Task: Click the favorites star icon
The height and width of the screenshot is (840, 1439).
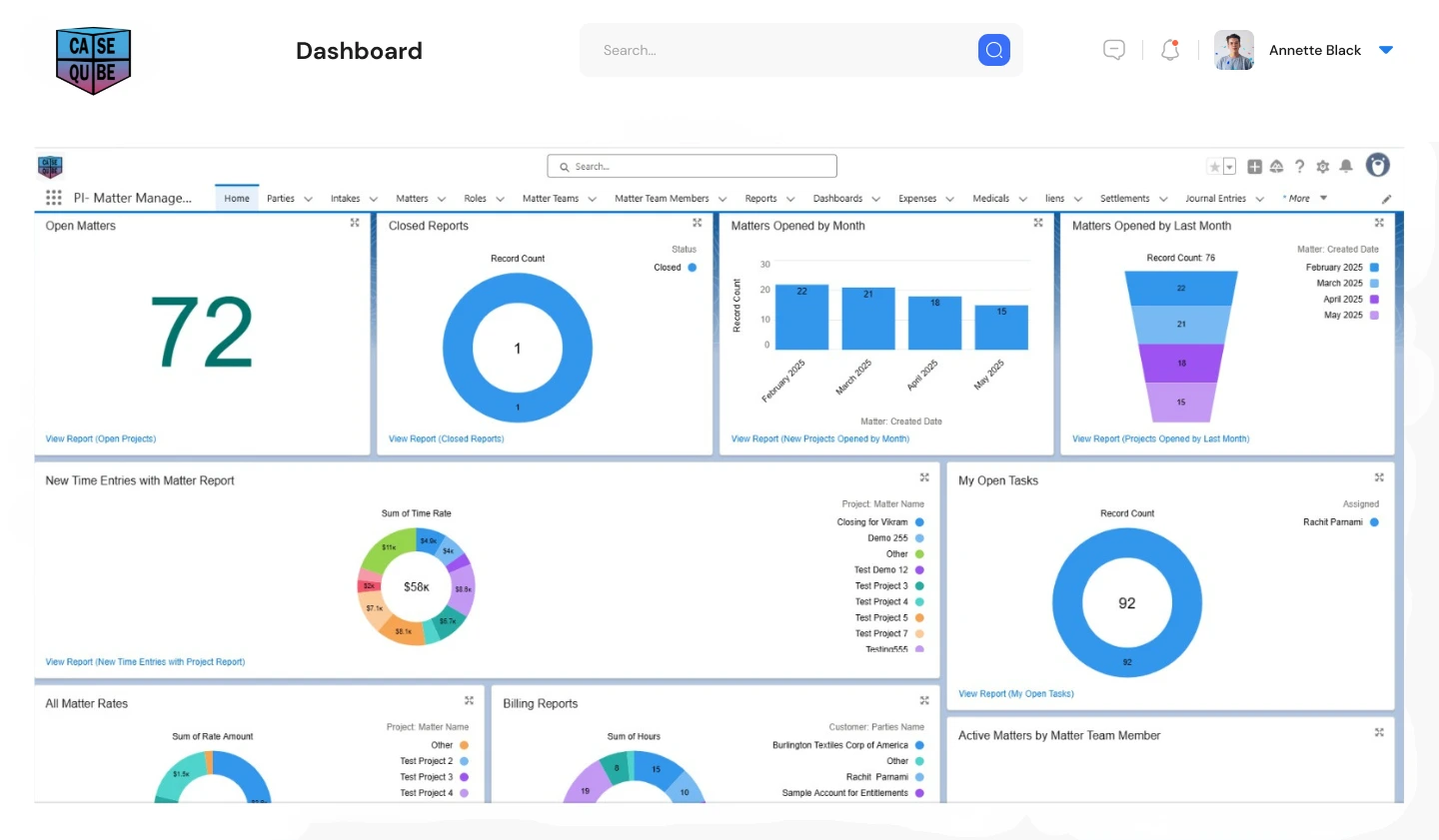Action: [1214, 167]
